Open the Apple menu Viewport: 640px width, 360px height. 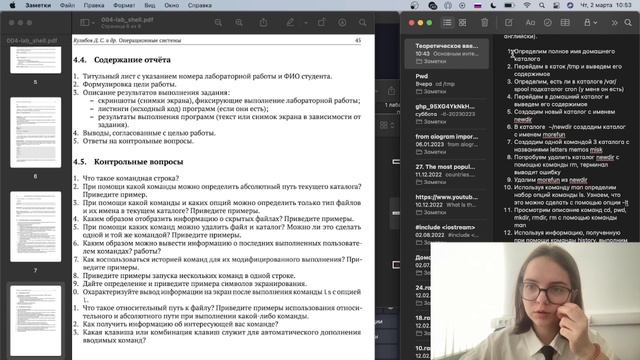coord(12,5)
